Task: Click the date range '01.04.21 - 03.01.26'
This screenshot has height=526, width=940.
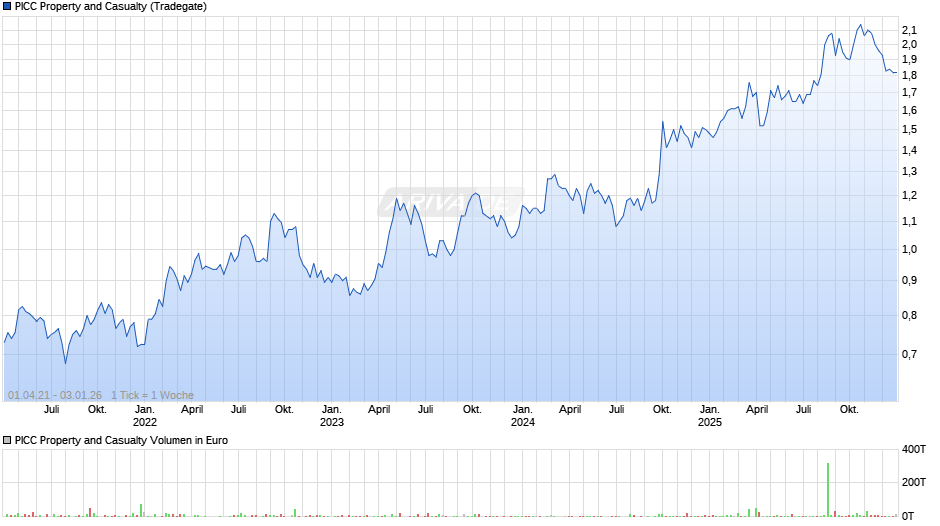Action: (x=55, y=395)
